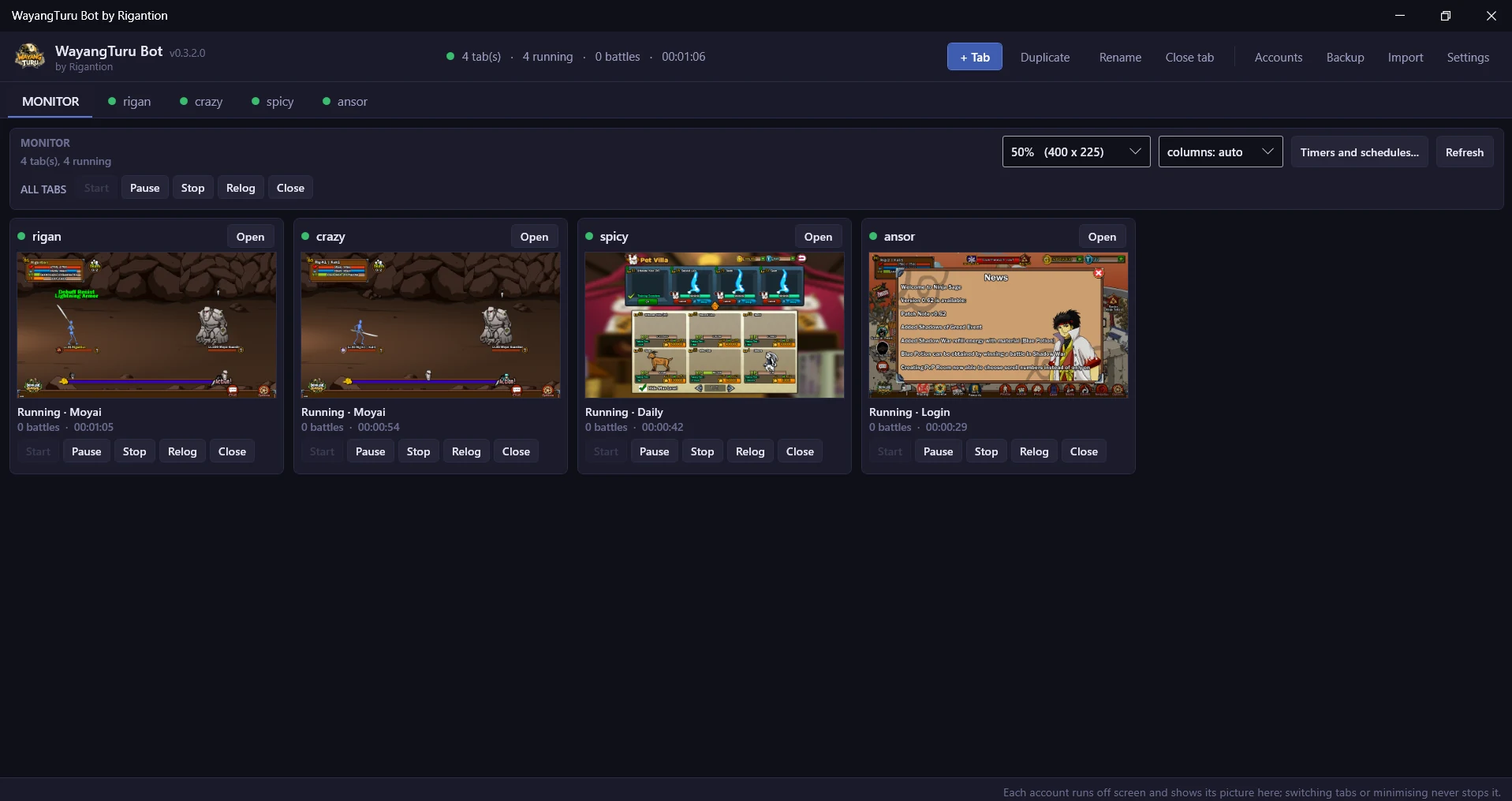Image resolution: width=1512 pixels, height=801 pixels.
Task: Open the columns: auto dropdown
Action: [x=1220, y=152]
